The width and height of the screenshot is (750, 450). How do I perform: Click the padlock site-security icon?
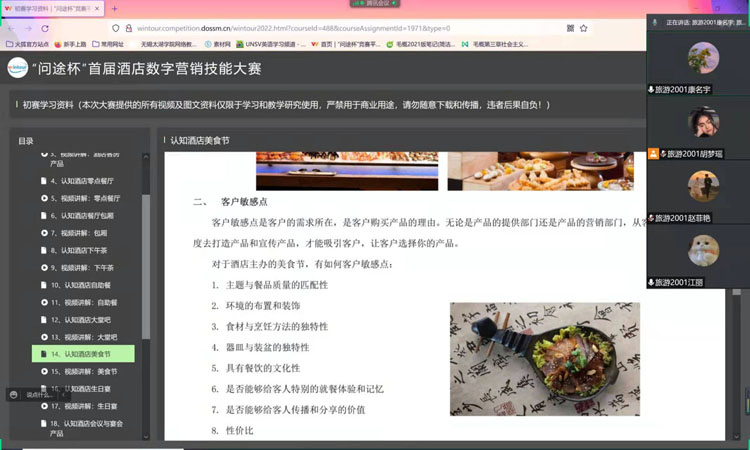point(129,28)
